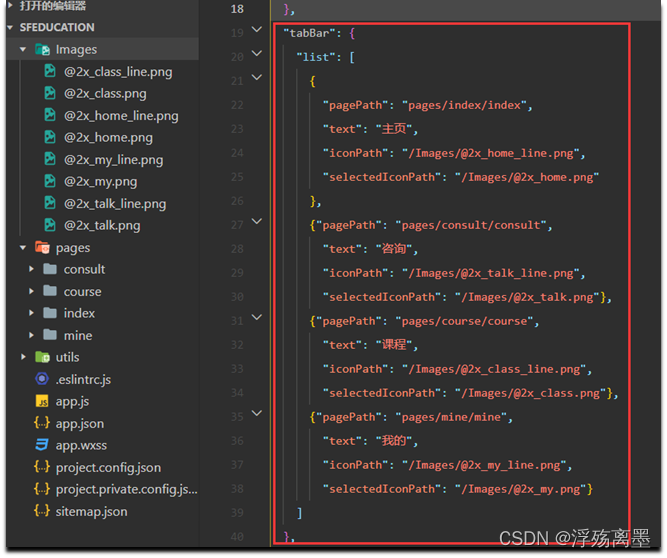Click the image icon beside @2x_my_line.png

click(x=50, y=159)
